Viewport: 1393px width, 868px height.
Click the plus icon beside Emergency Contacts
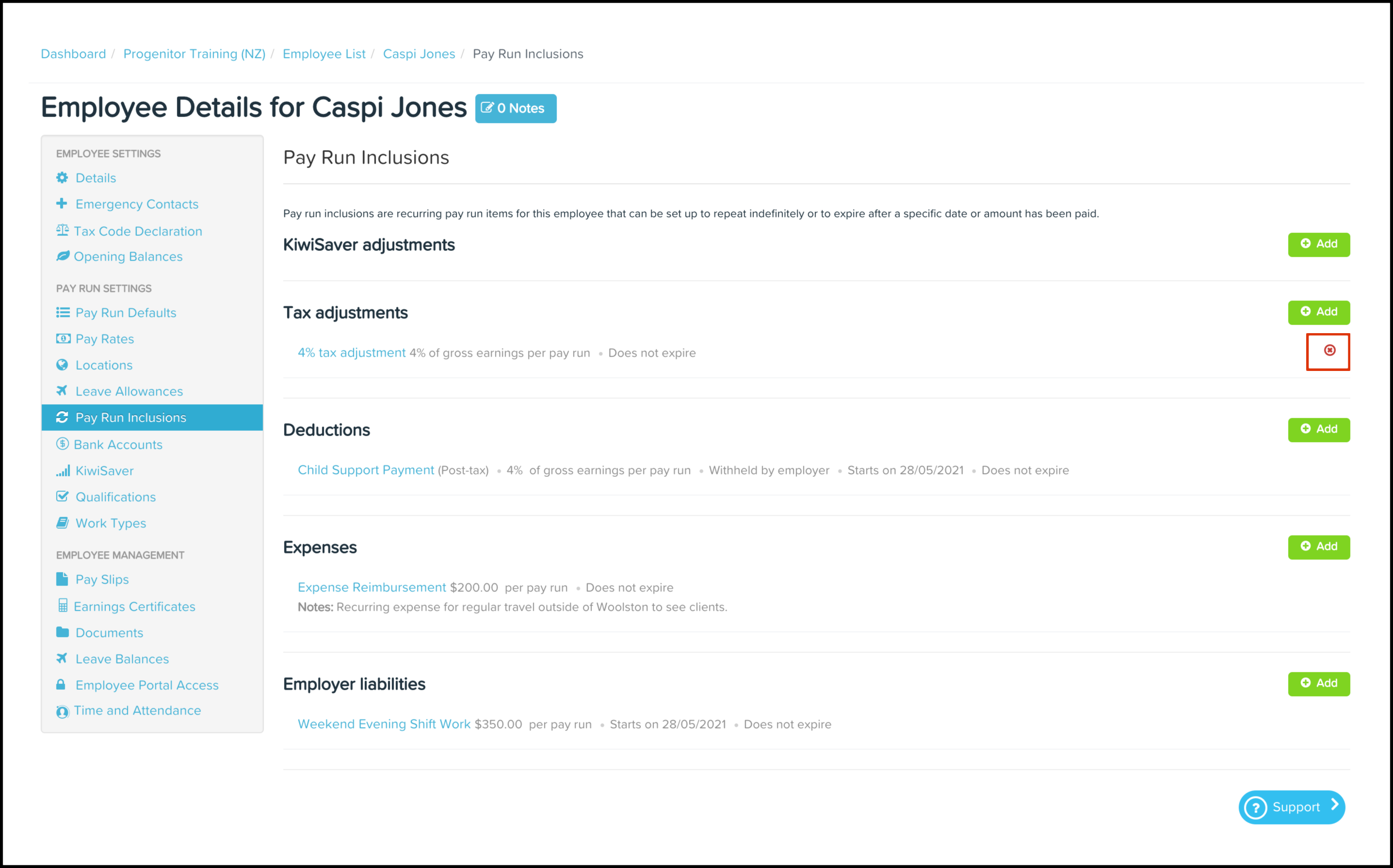pyautogui.click(x=62, y=204)
